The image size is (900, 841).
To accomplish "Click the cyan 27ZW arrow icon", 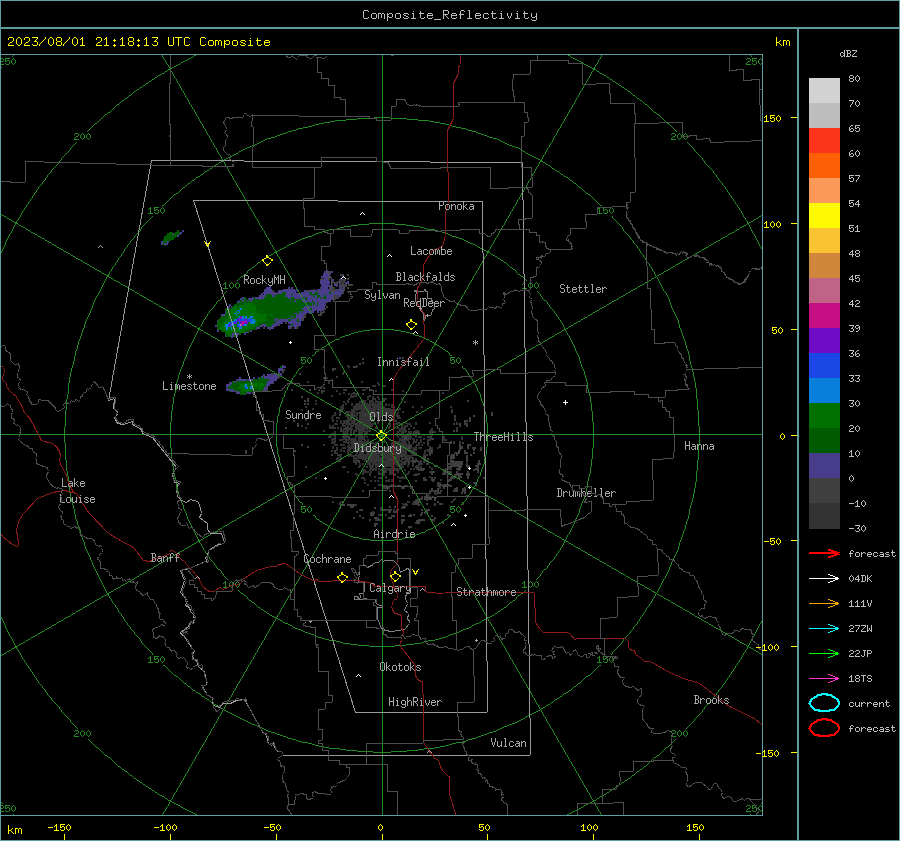I will click(x=824, y=628).
